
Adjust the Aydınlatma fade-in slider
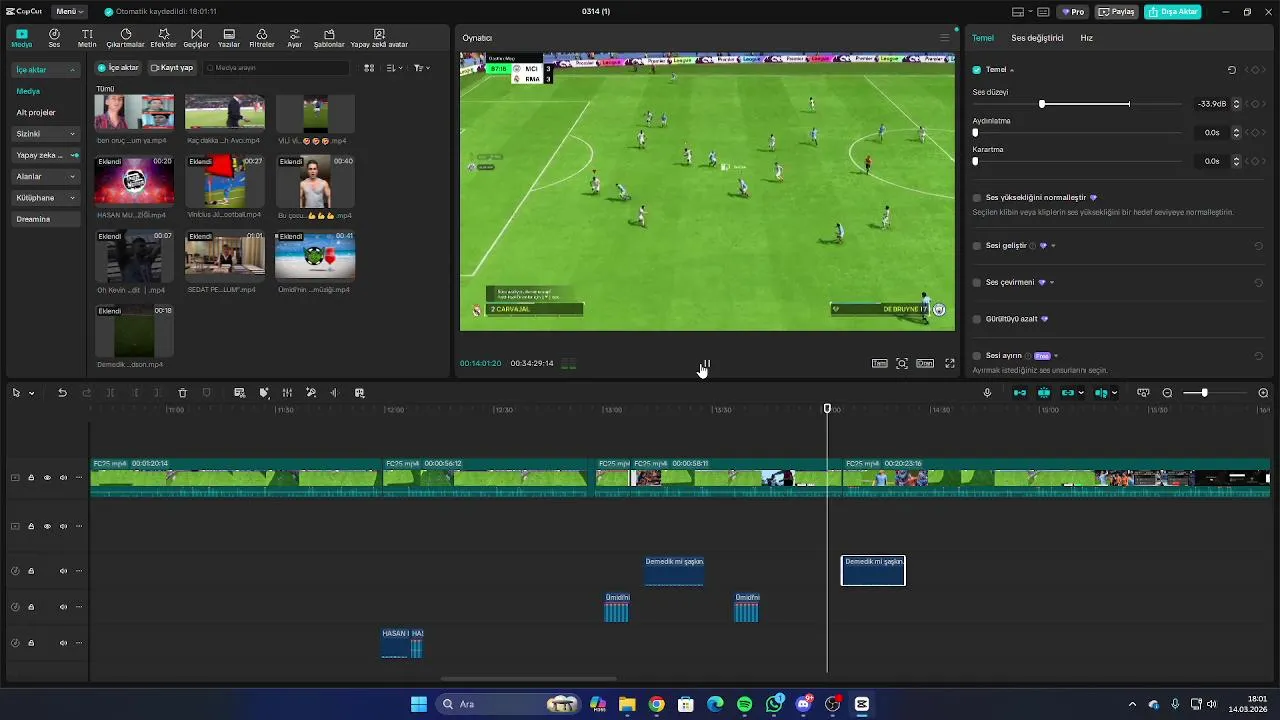(x=1078, y=132)
